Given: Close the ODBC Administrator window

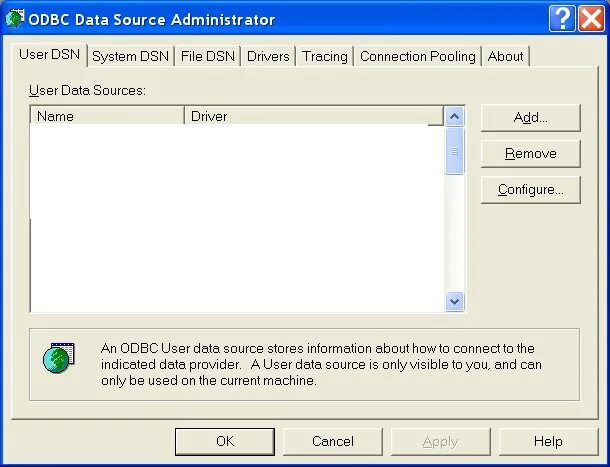Looking at the screenshot, I should pos(591,19).
